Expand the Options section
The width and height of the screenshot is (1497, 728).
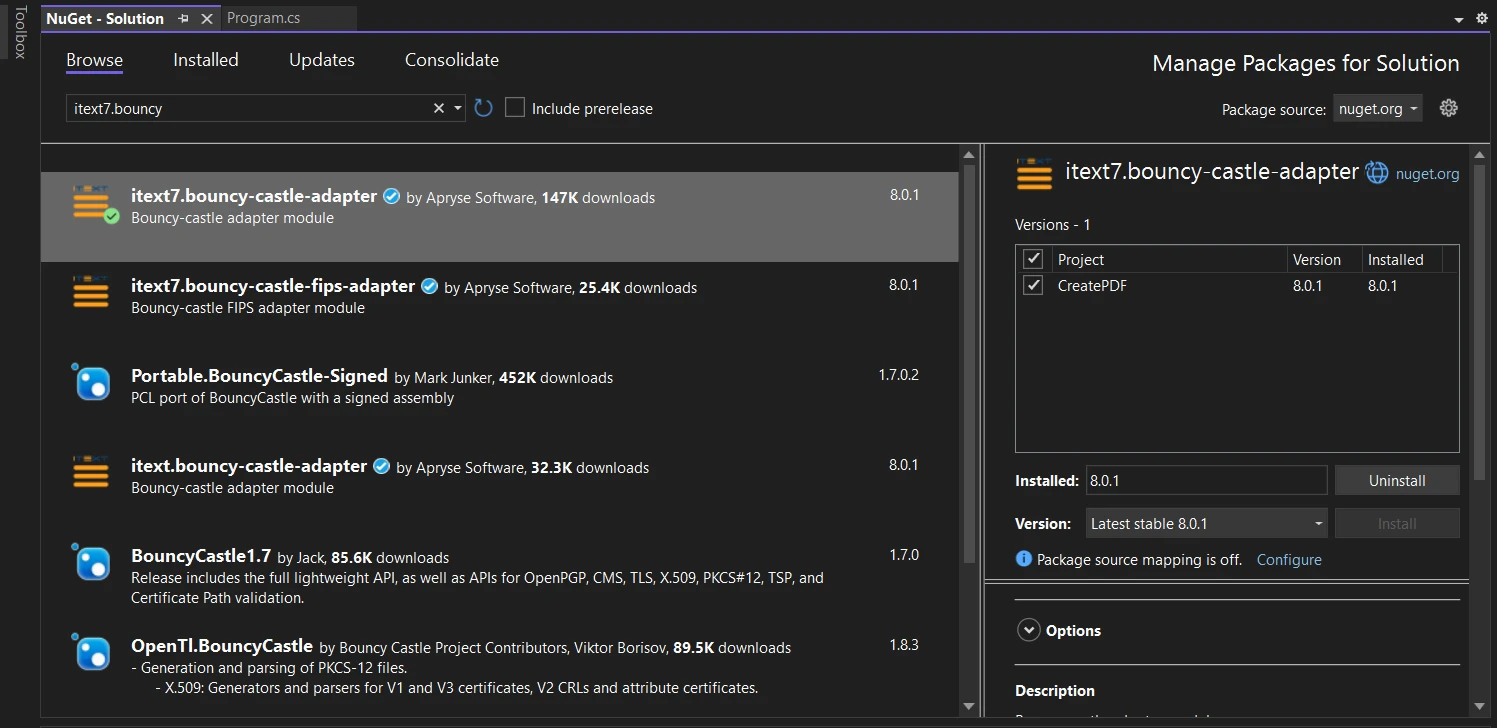(x=1028, y=630)
